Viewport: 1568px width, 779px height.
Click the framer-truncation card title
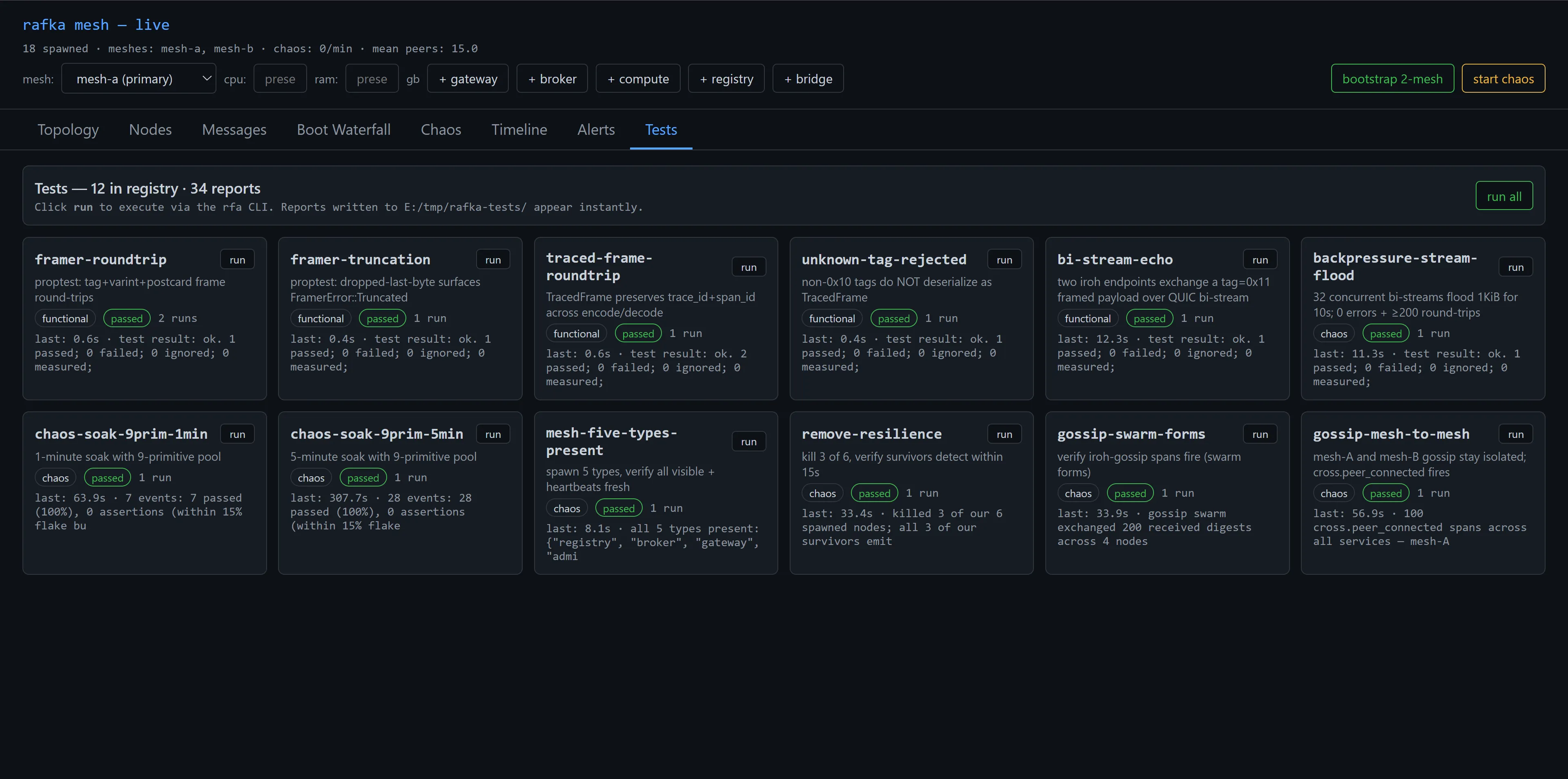click(x=360, y=259)
